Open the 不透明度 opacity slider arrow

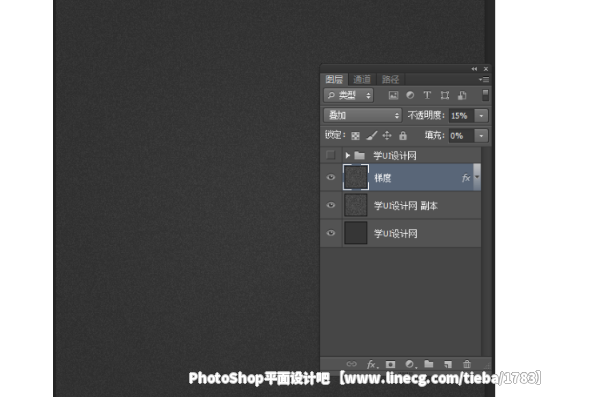click(481, 116)
